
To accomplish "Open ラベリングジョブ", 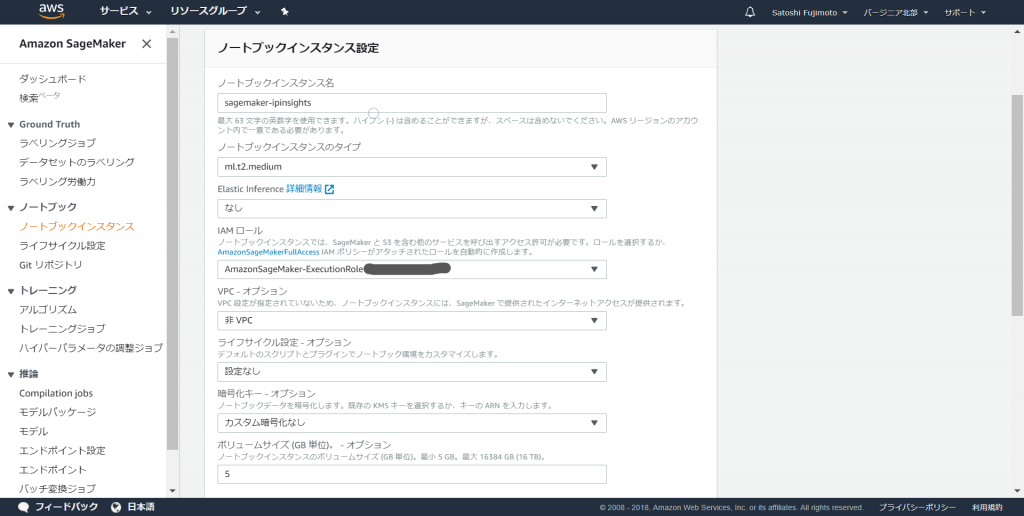I will (57, 143).
